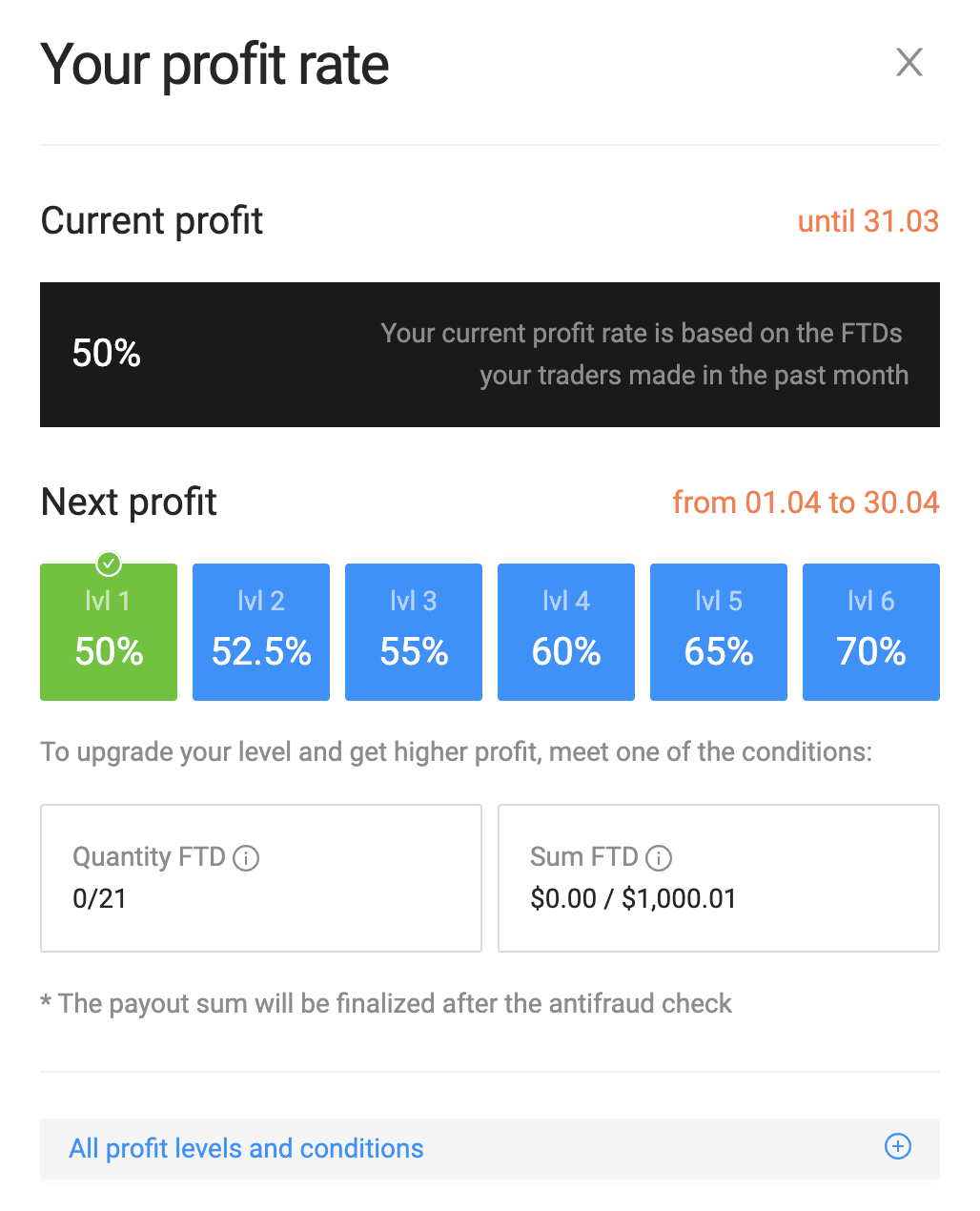Viewport: 980px width, 1211px height.
Task: Choose the lvl 3 55% tile
Action: [x=414, y=632]
